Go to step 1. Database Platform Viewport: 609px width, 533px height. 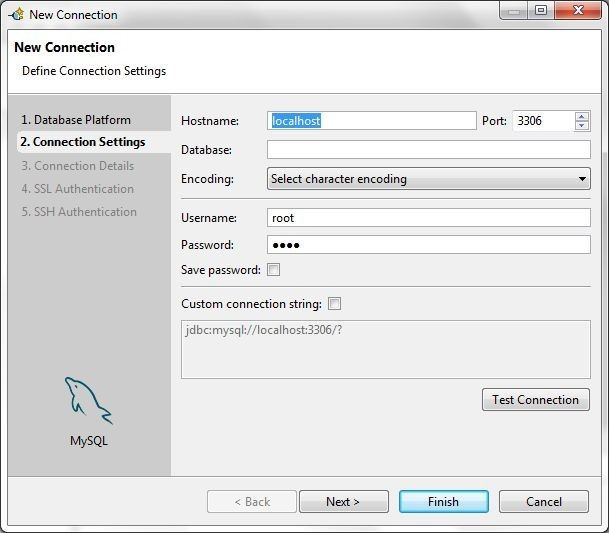[76, 120]
